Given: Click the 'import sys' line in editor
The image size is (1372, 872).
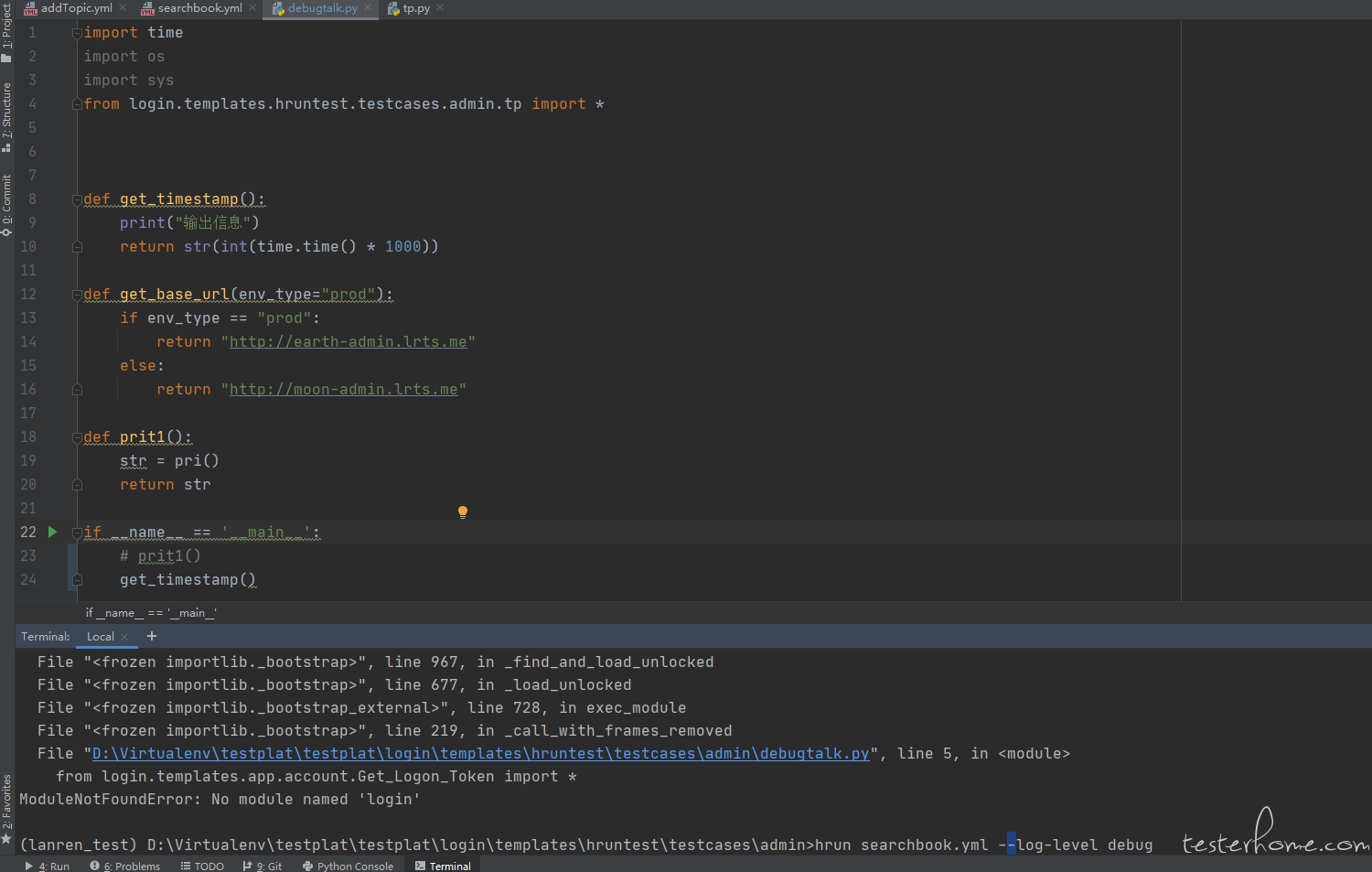Looking at the screenshot, I should pyautogui.click(x=128, y=81).
